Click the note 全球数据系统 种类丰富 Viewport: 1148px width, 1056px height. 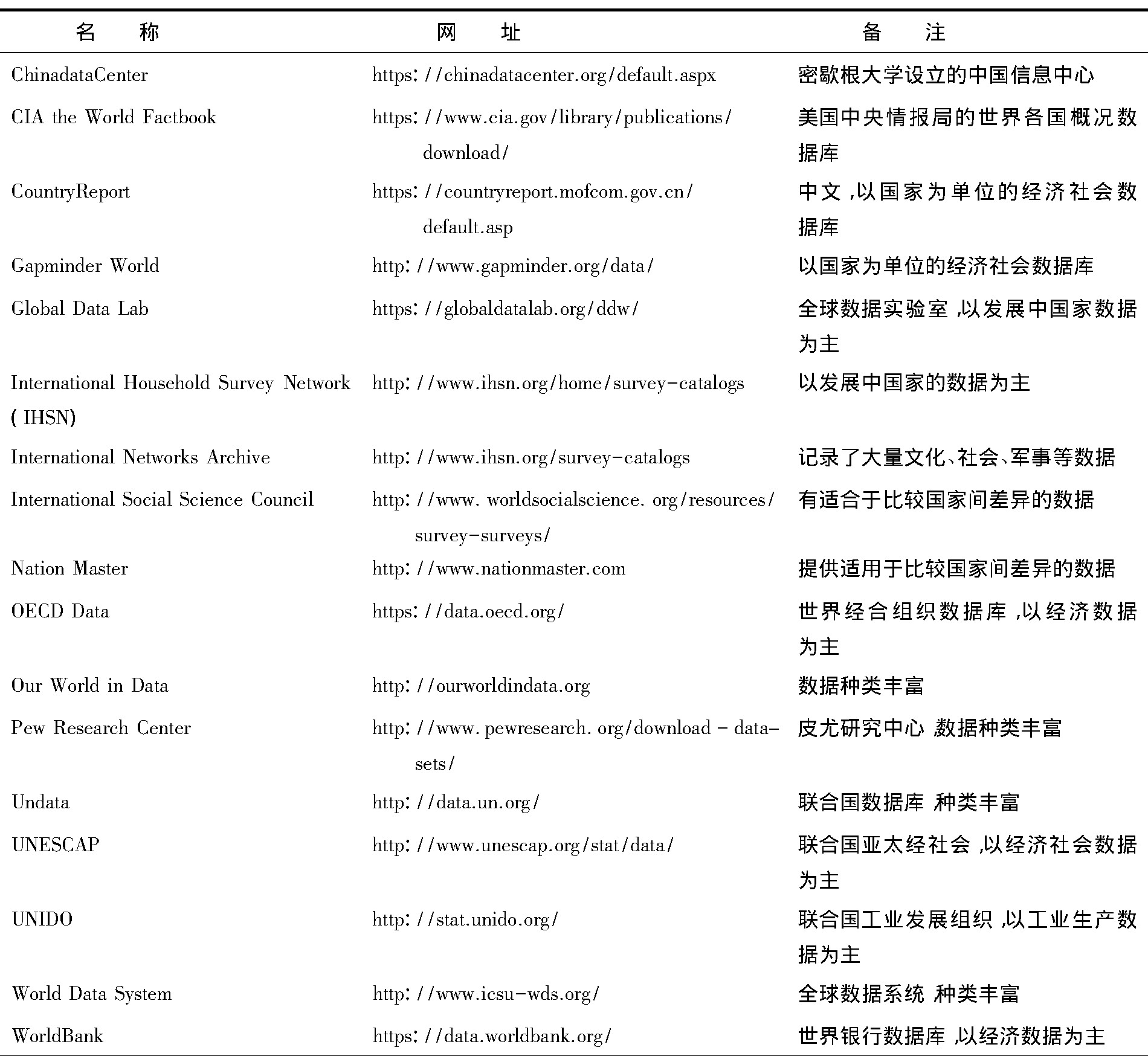coord(908,994)
